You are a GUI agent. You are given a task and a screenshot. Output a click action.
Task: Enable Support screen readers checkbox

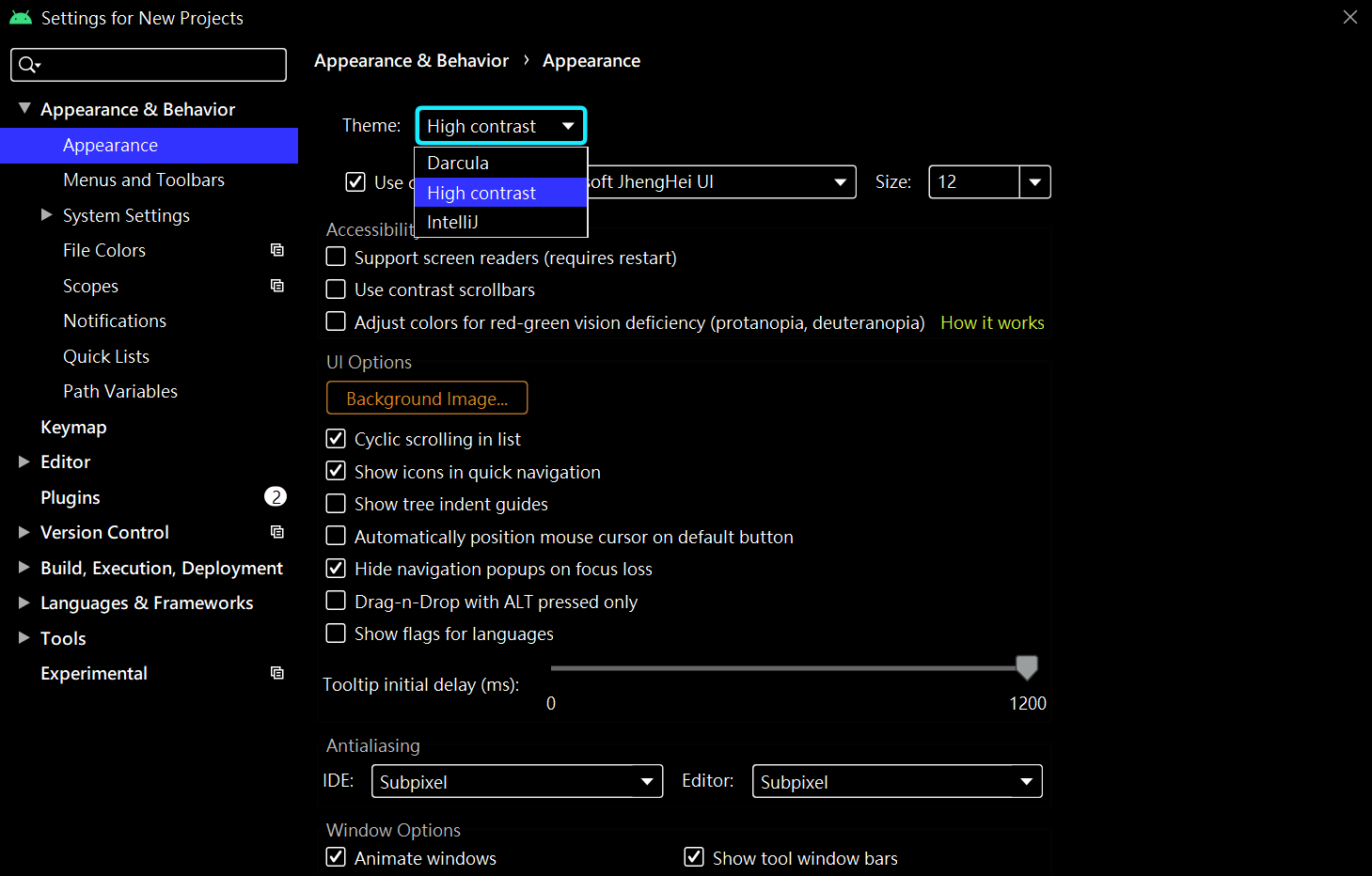coord(336,257)
